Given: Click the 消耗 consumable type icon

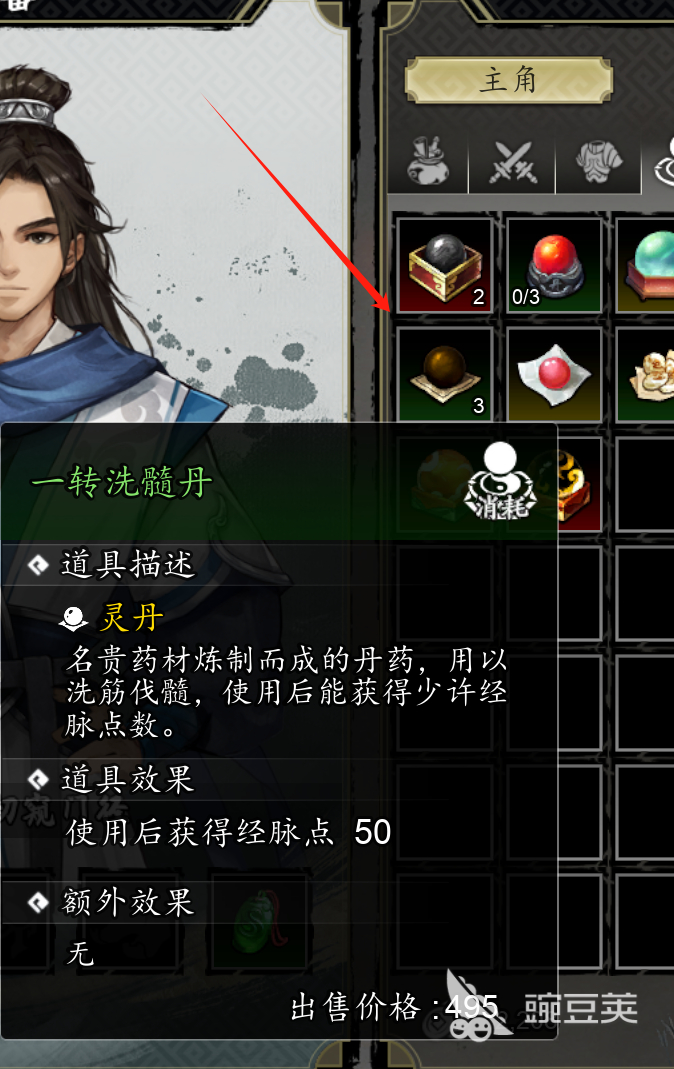Looking at the screenshot, I should tap(500, 481).
